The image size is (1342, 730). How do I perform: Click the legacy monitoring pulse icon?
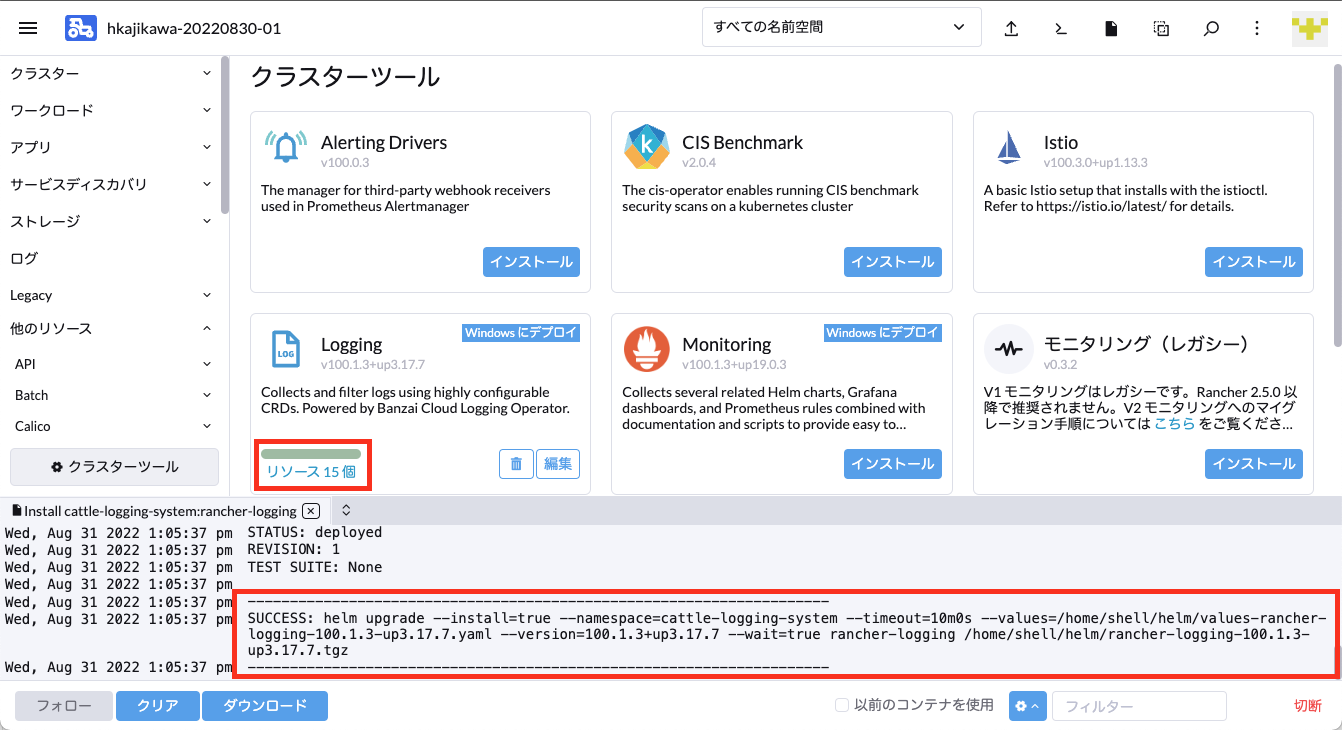click(x=1008, y=349)
